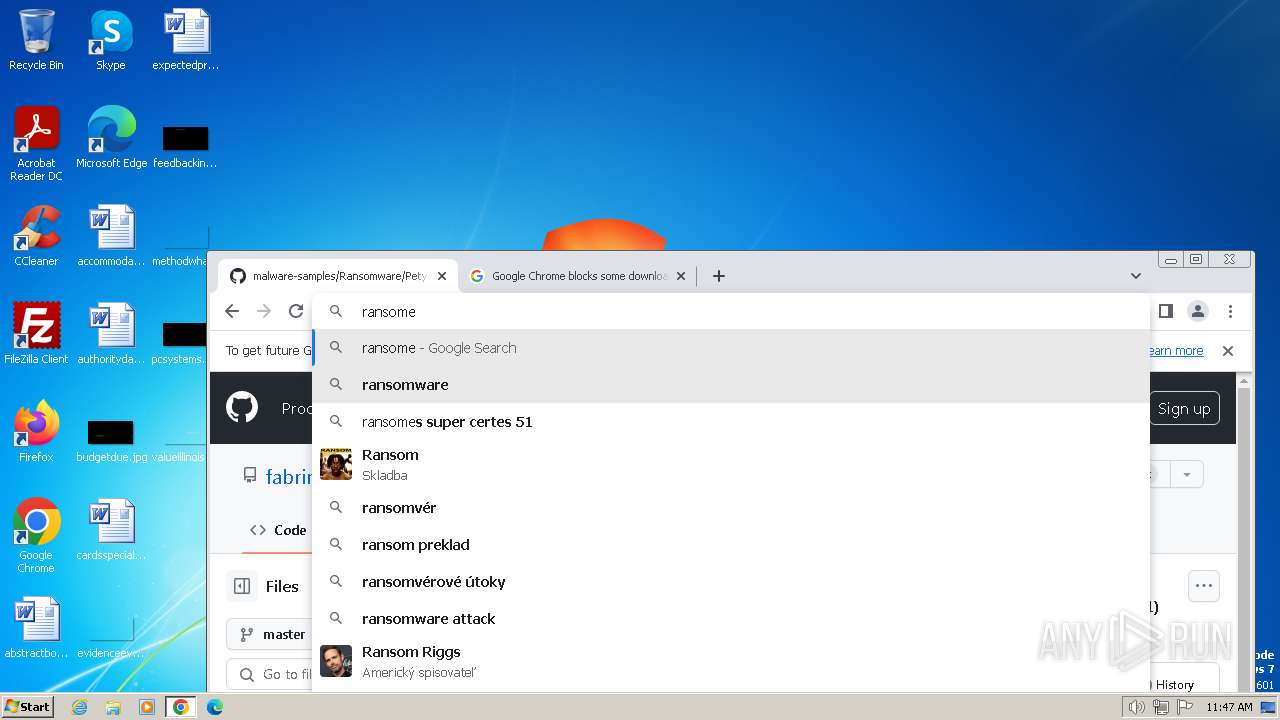The width and height of the screenshot is (1280, 720).
Task: Open the three-dot more options button on GitHub
Action: coord(1204,586)
